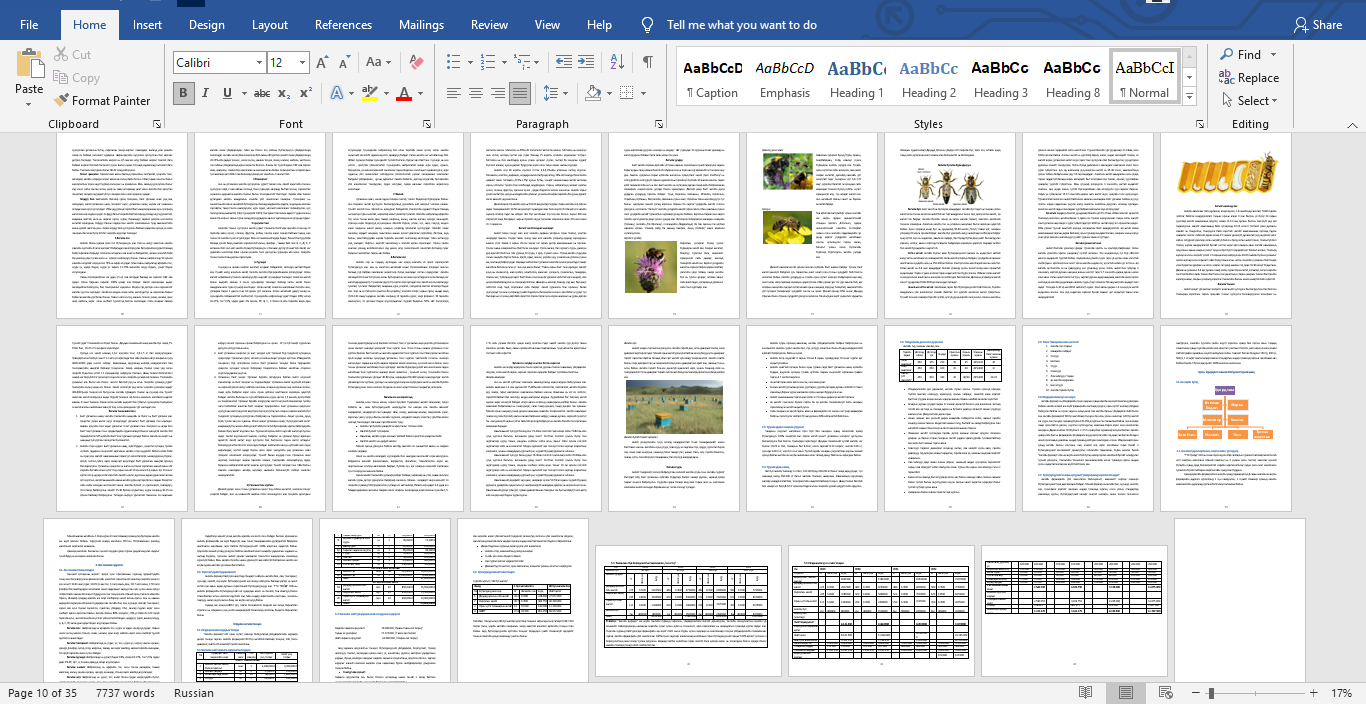Click the Replace button
This screenshot has width=1366, height=704.
pos(1249,78)
